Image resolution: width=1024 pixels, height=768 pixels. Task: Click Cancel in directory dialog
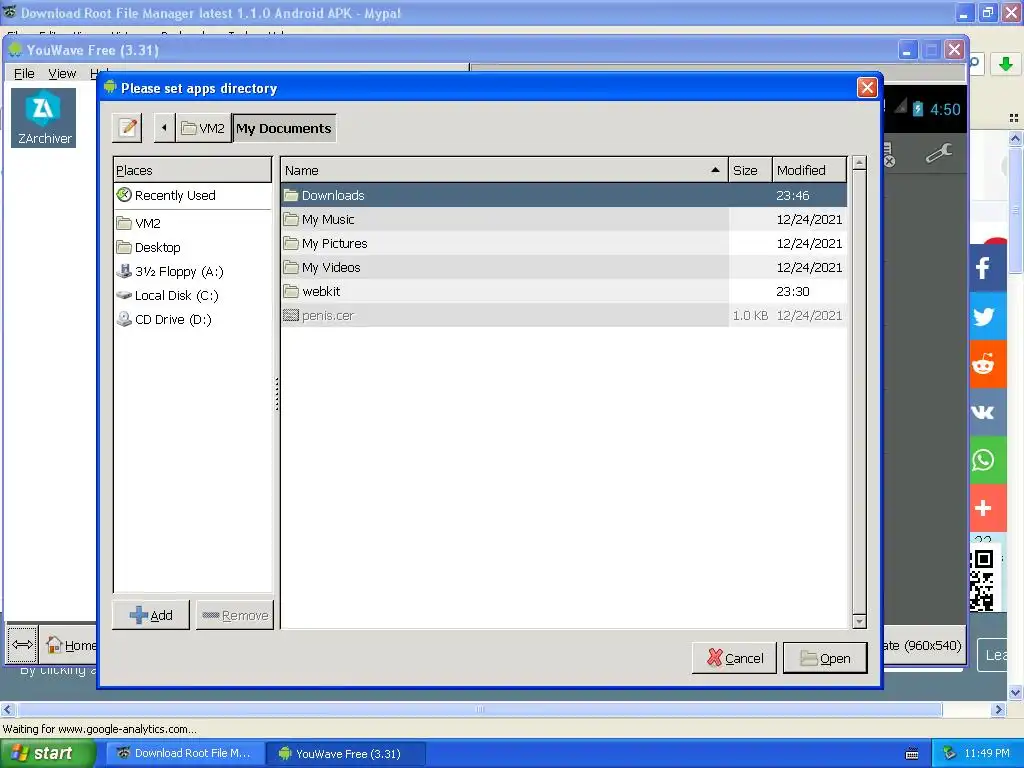click(735, 658)
